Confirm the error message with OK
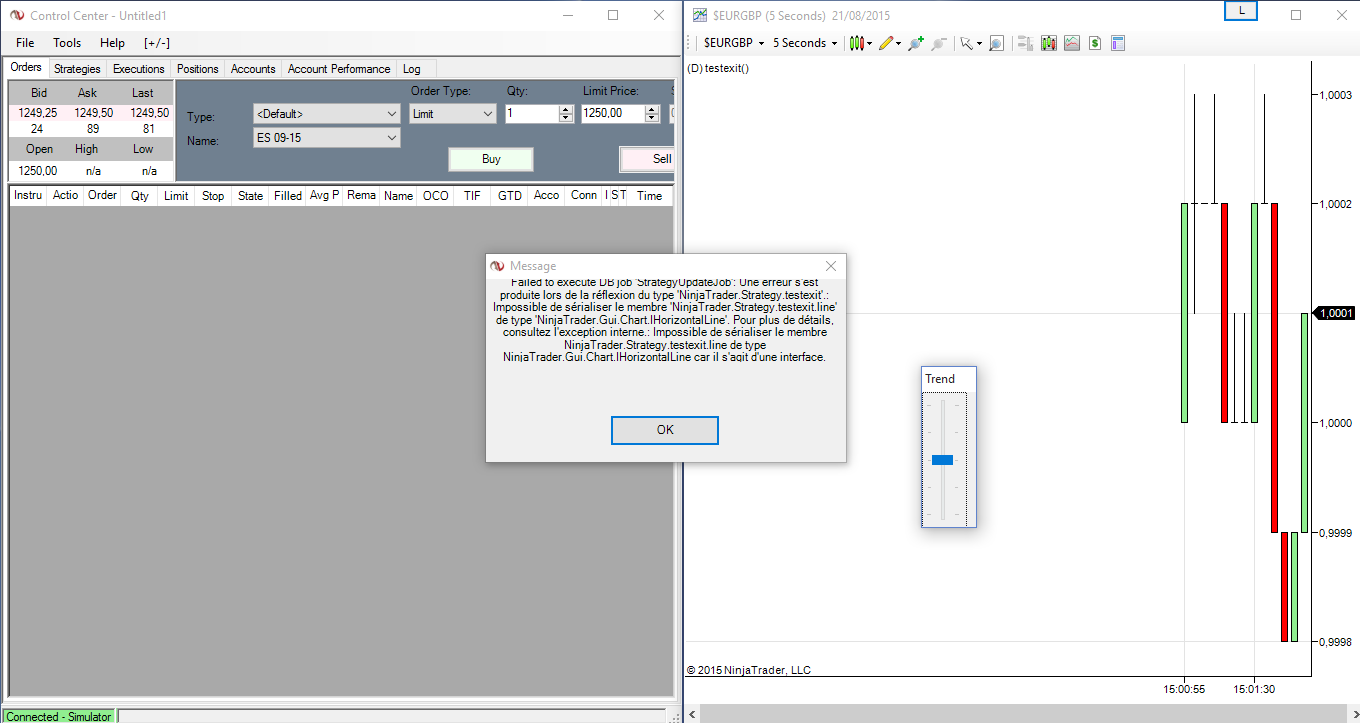 point(665,430)
